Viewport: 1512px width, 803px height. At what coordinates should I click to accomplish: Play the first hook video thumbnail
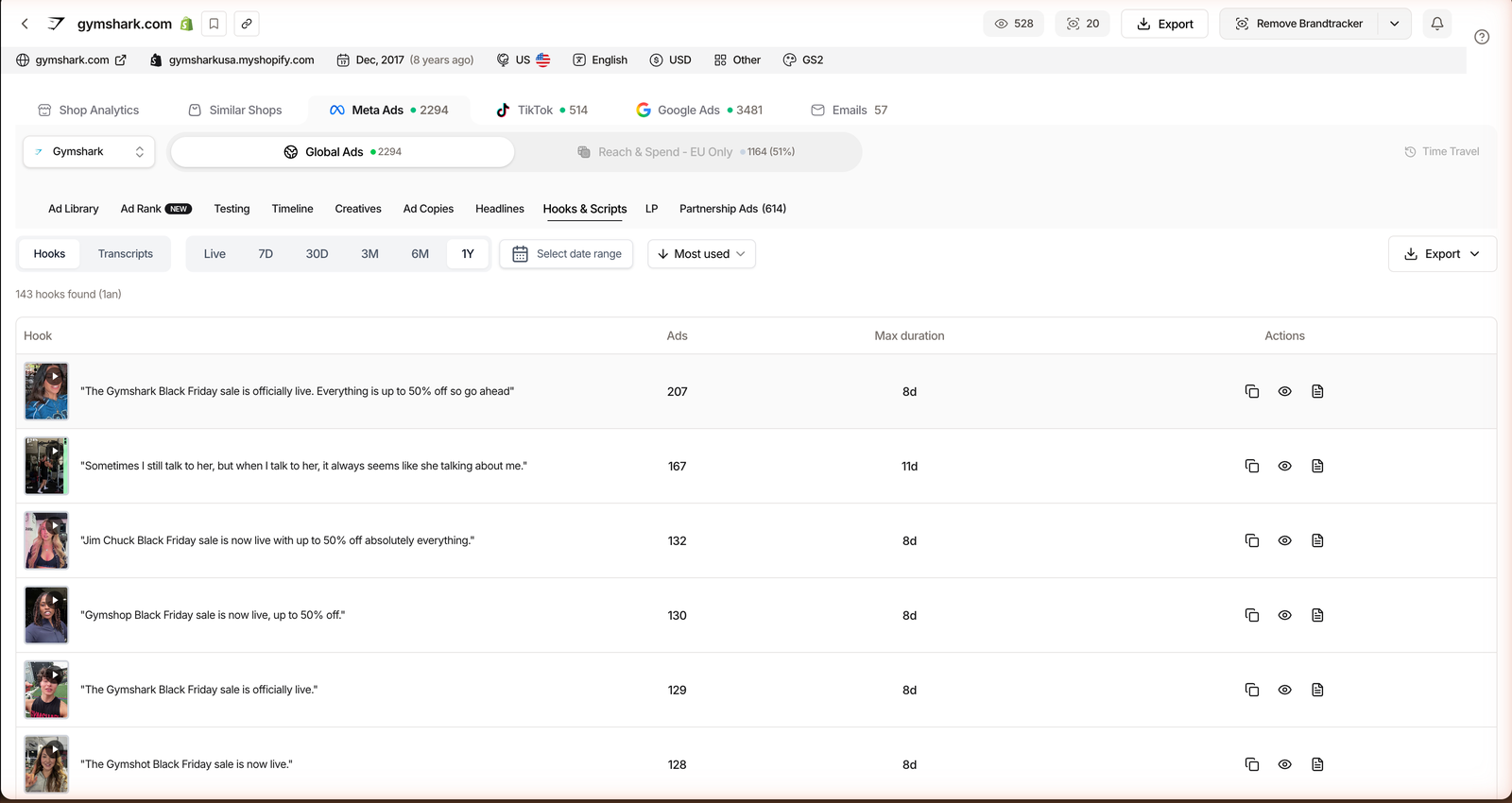pos(46,391)
